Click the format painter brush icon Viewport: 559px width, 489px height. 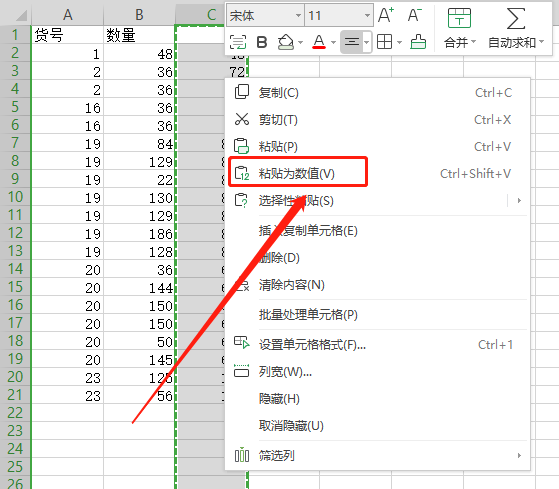418,42
